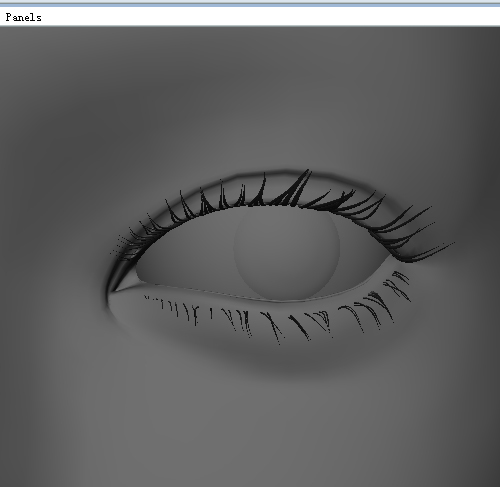Pick the outer-corner lower eyelash group

[x=398, y=286]
